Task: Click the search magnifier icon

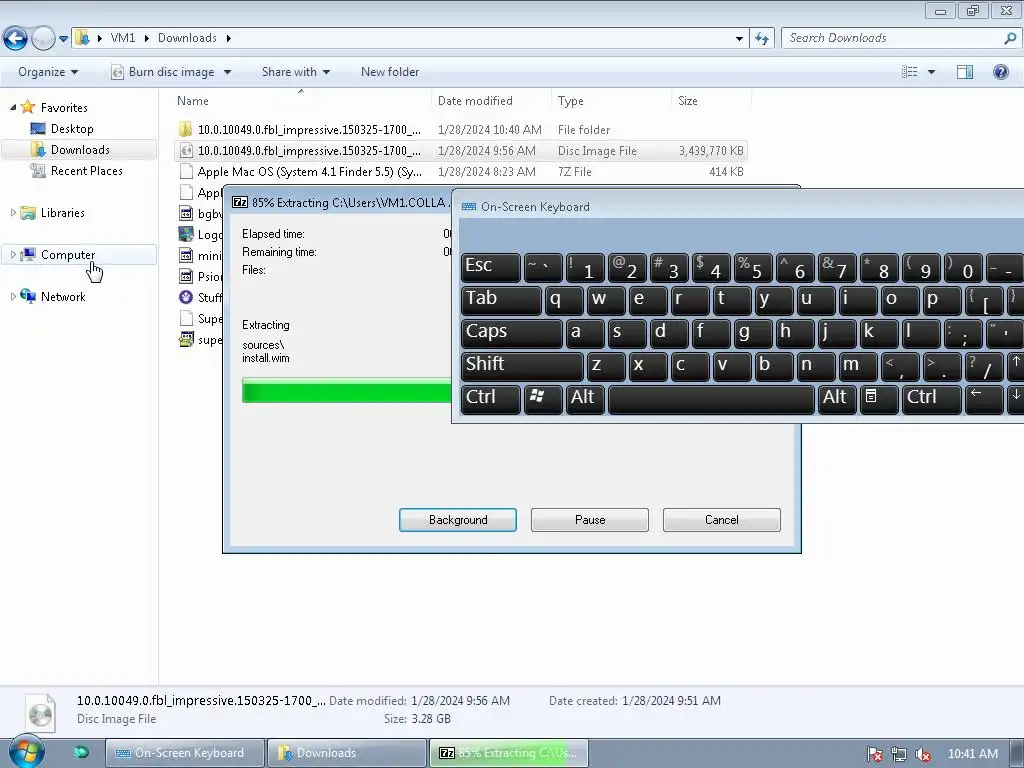Action: tap(1010, 38)
